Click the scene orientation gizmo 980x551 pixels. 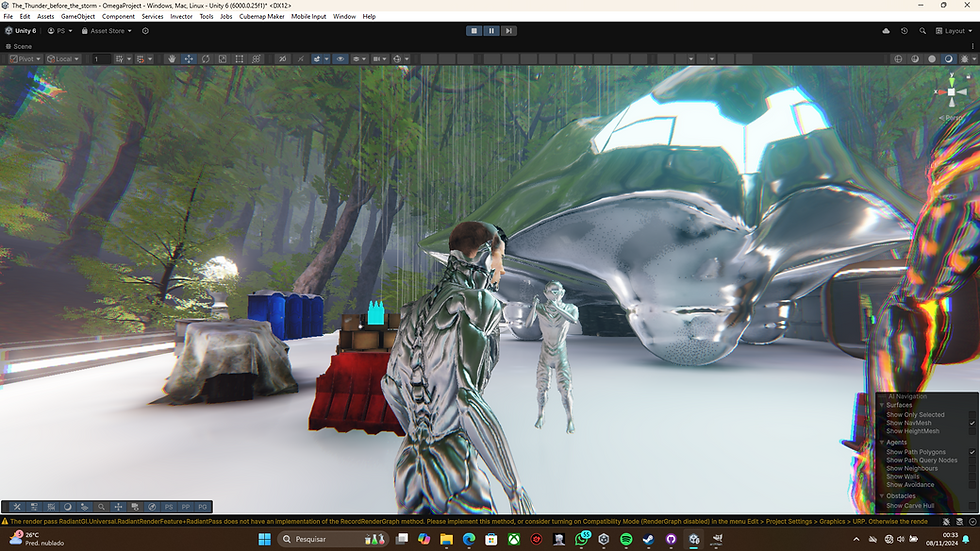951,92
